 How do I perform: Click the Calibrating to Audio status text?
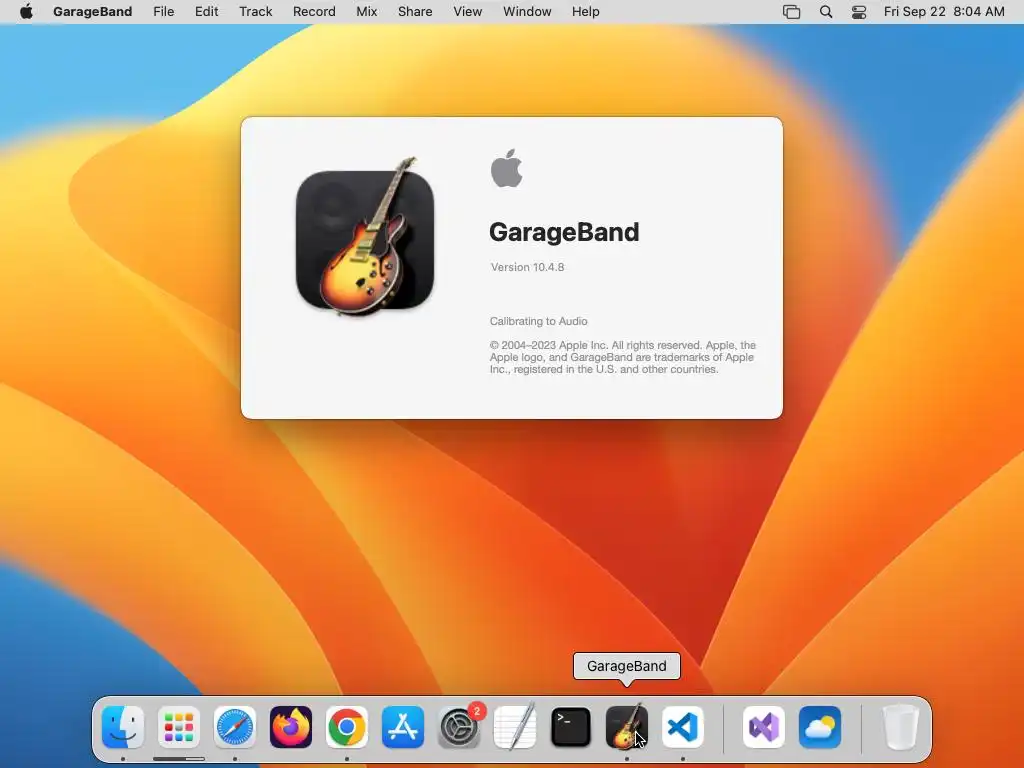tap(539, 321)
